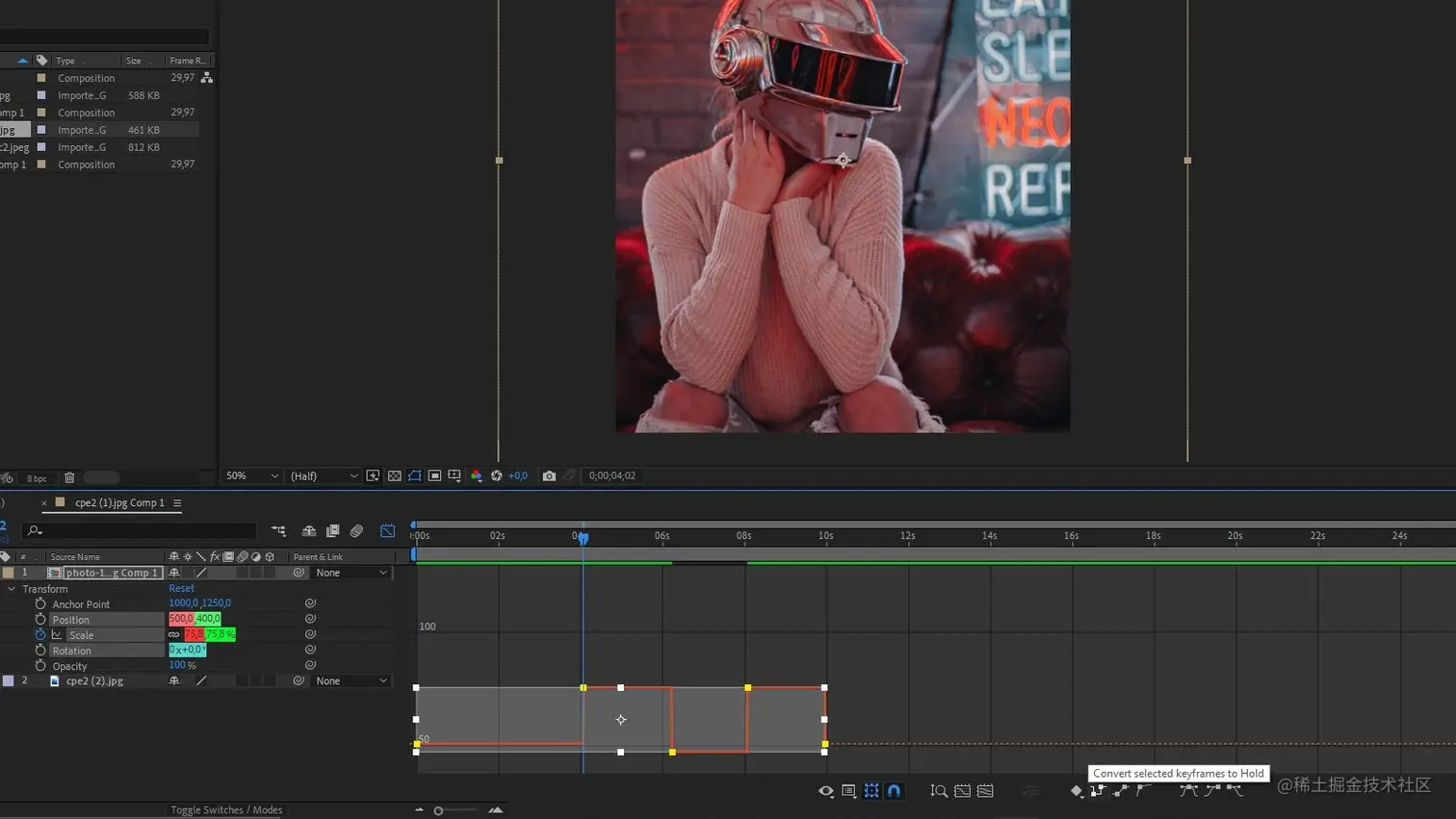This screenshot has width=1456, height=819.
Task: Collapse the Transform property group
Action: tap(12, 589)
